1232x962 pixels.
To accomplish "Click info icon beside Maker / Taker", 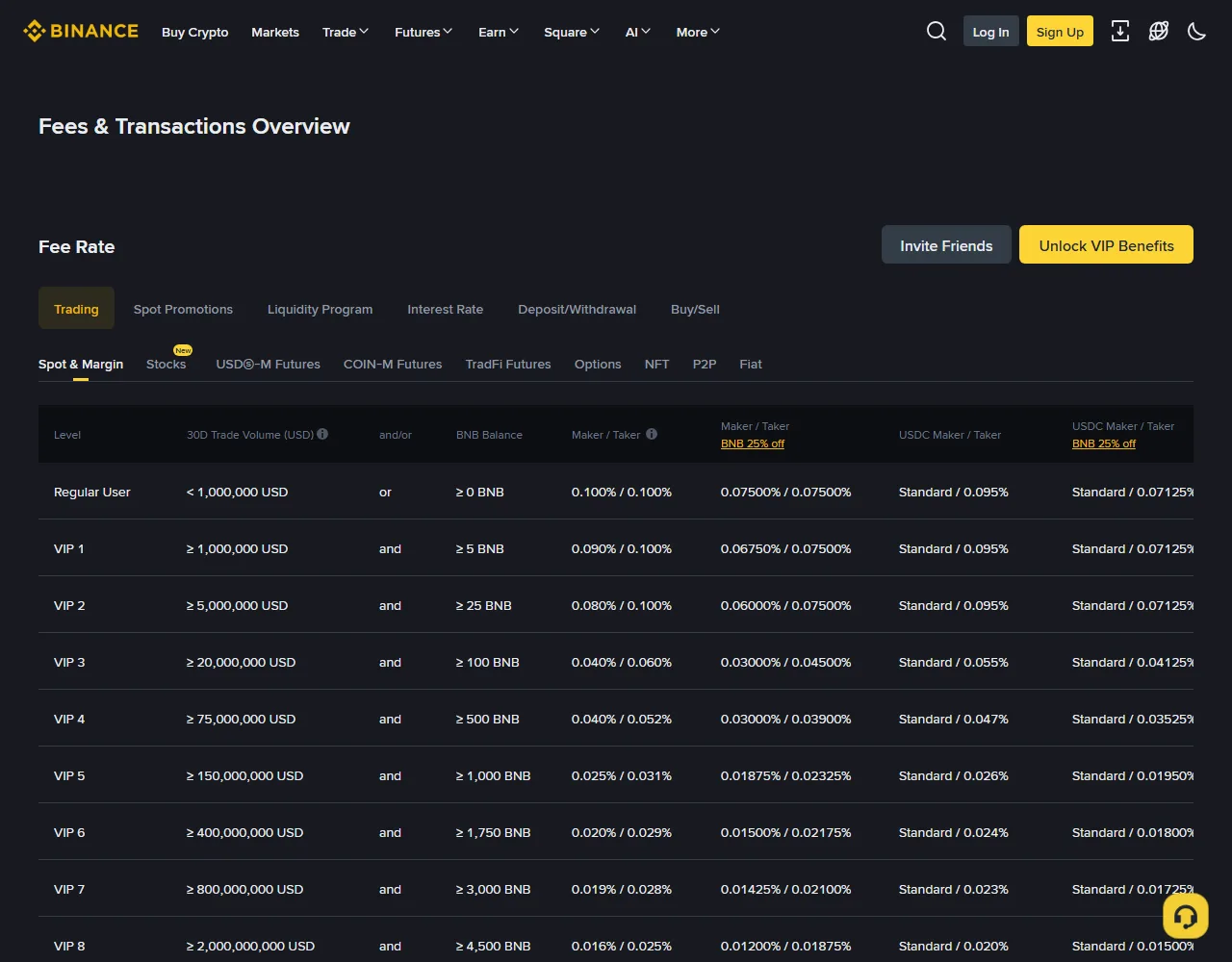I will click(652, 434).
